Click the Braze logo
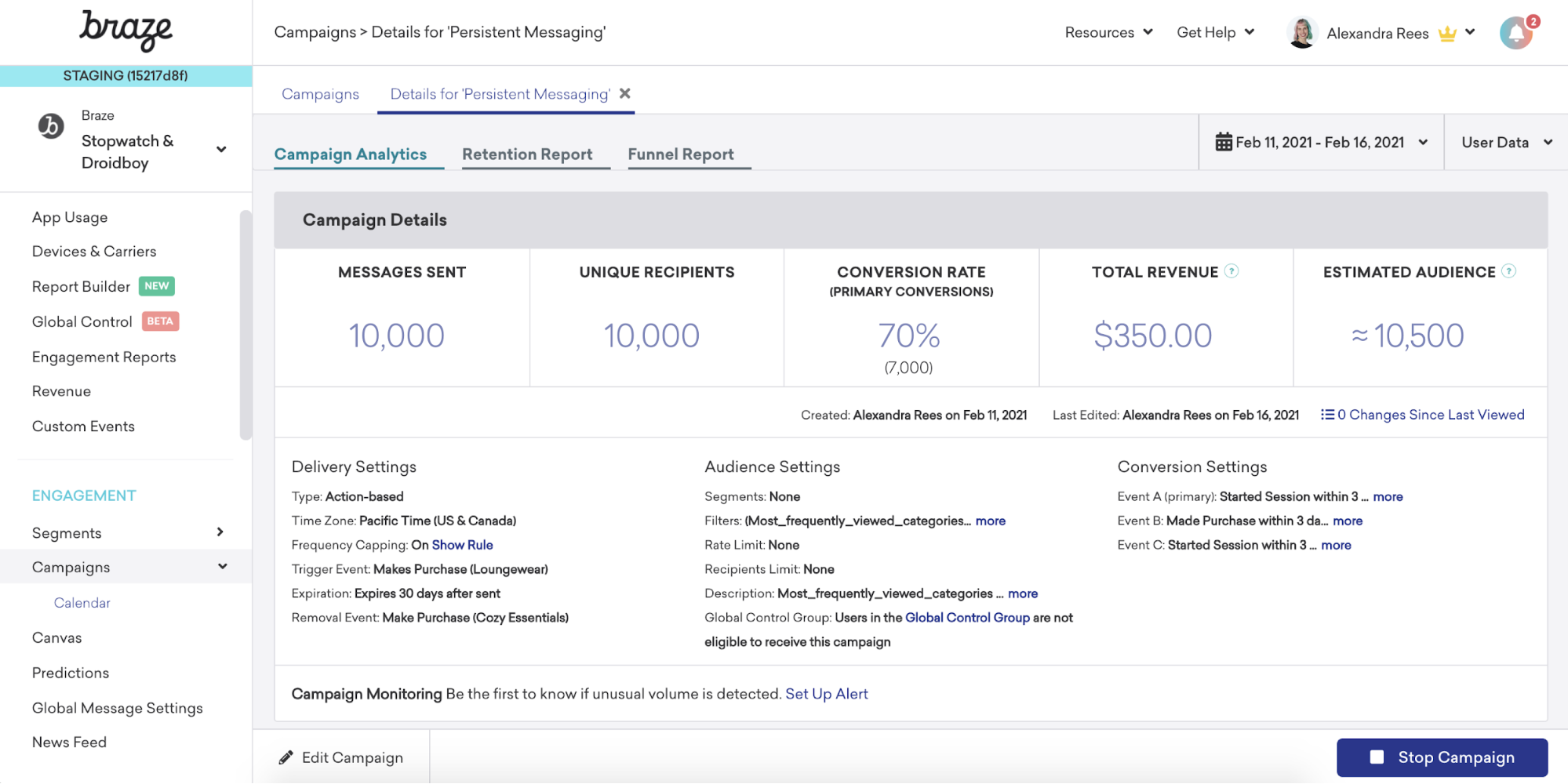 coord(126,31)
